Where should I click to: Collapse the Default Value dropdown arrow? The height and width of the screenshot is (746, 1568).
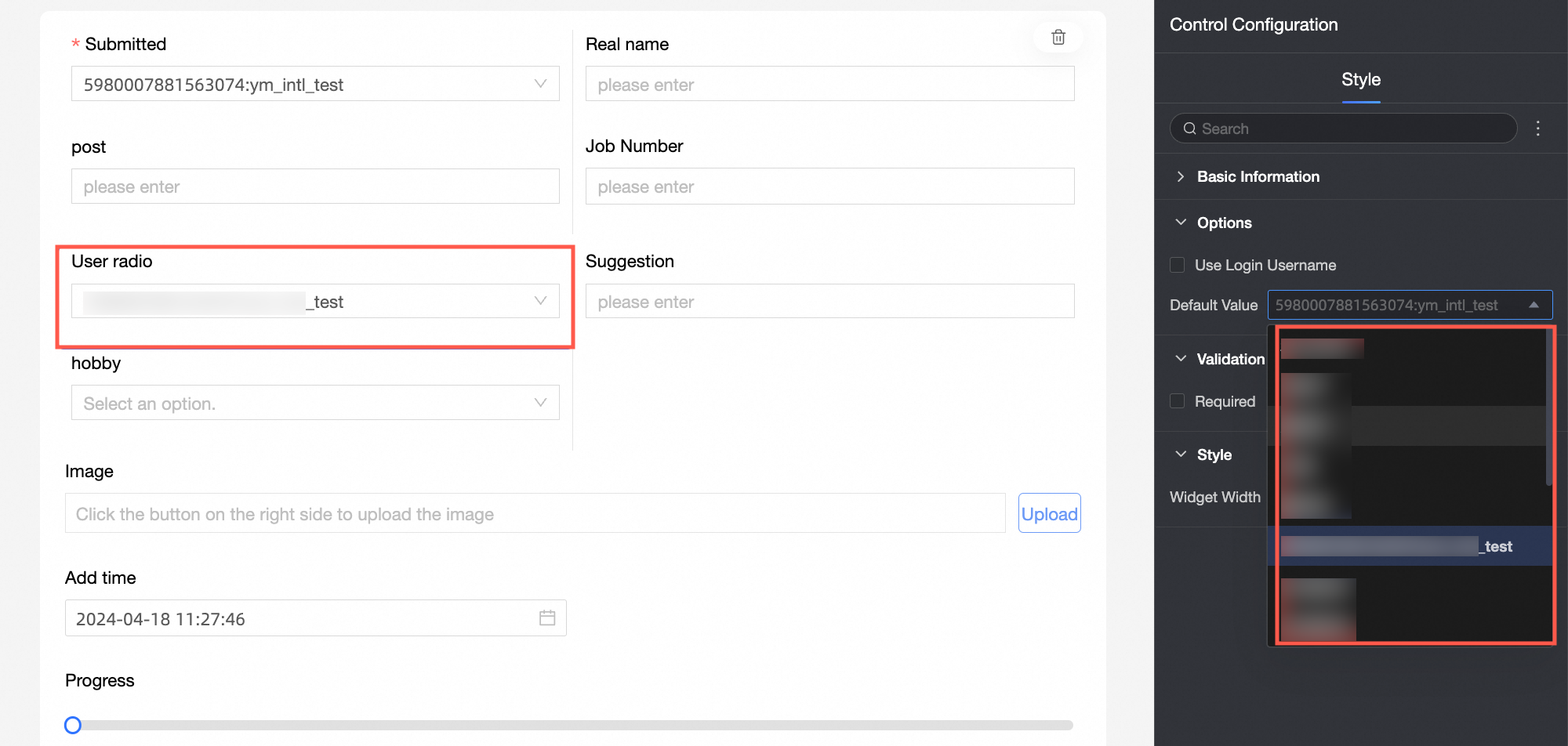(1534, 305)
